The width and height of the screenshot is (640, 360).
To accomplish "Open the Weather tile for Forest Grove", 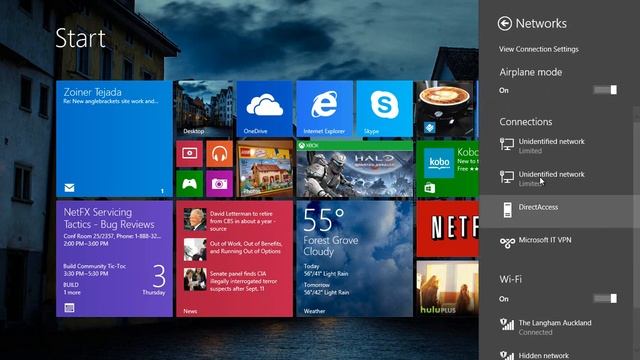I will (355, 259).
